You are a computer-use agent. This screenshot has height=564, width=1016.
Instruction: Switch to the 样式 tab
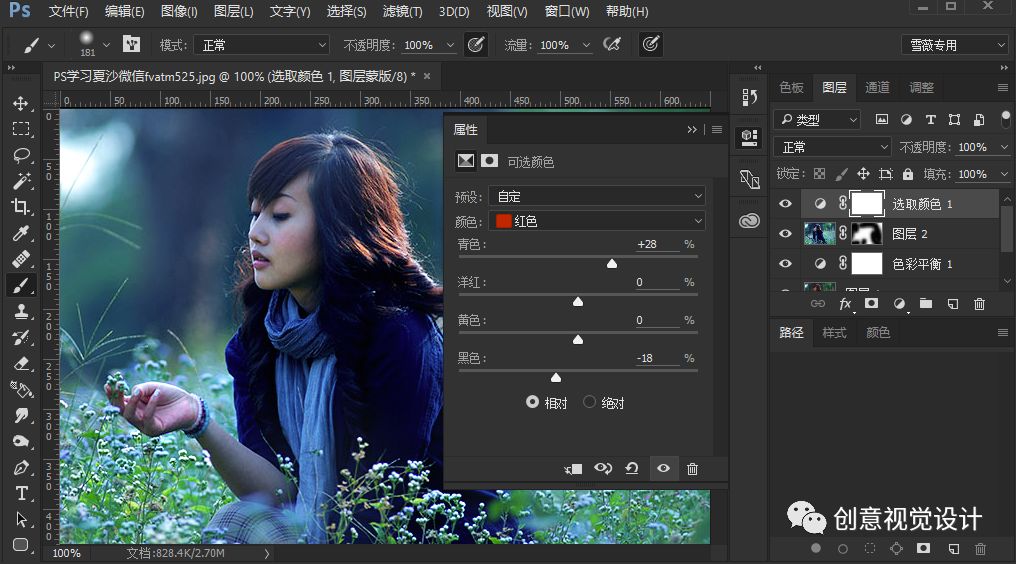point(834,332)
